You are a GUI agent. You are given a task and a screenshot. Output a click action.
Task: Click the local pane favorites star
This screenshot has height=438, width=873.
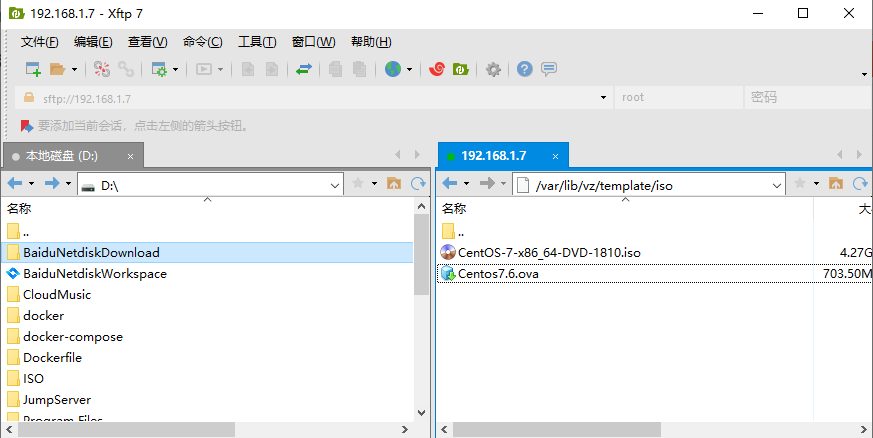(359, 183)
